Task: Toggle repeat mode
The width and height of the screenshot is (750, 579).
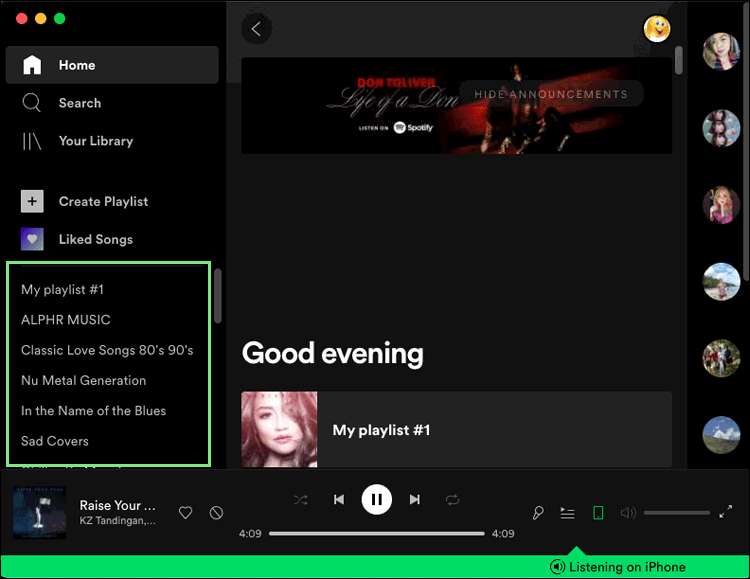Action: [452, 500]
